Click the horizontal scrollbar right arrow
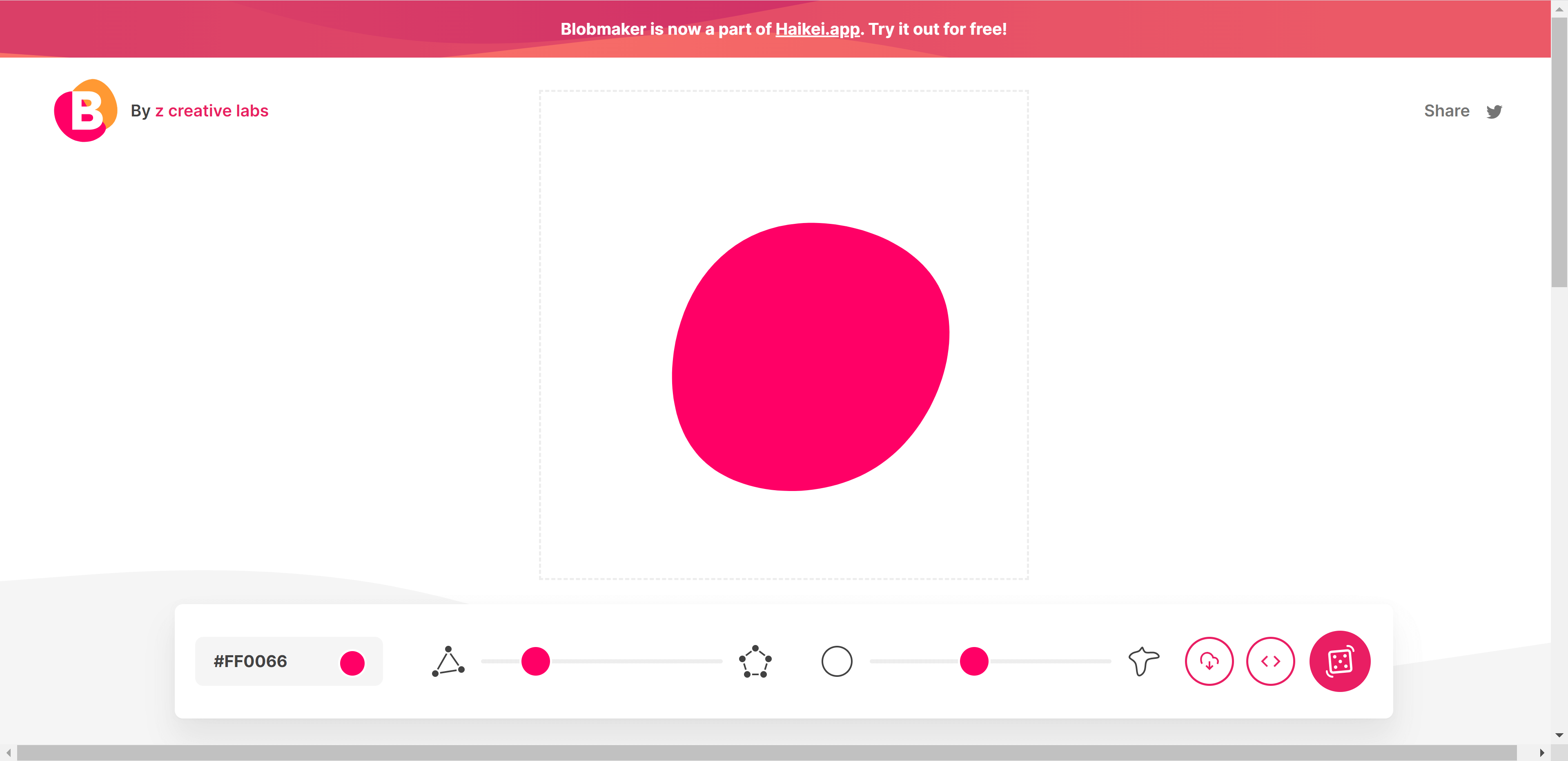 1542,752
